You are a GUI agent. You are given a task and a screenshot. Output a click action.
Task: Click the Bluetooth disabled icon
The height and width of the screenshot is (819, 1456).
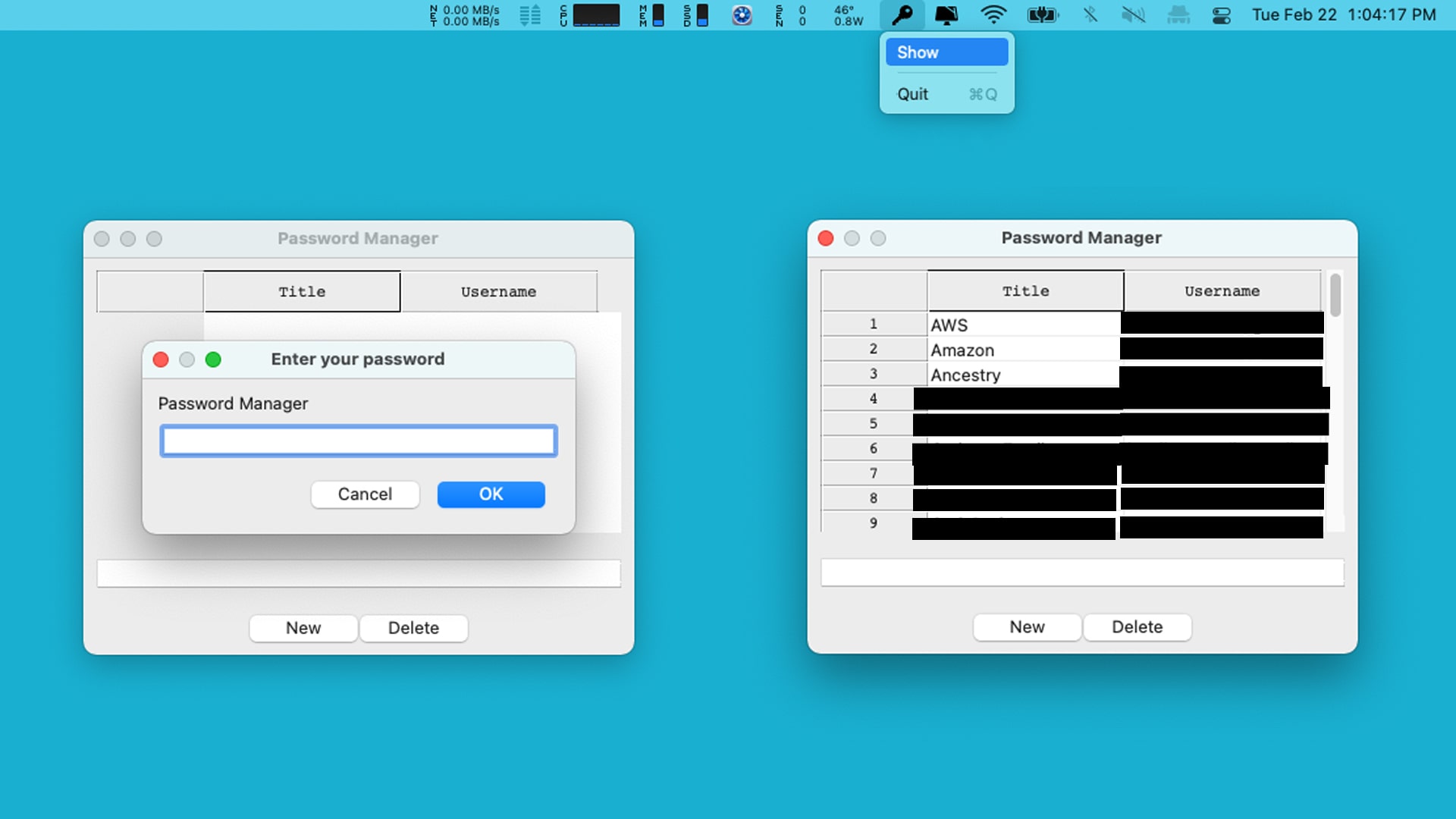click(1090, 15)
